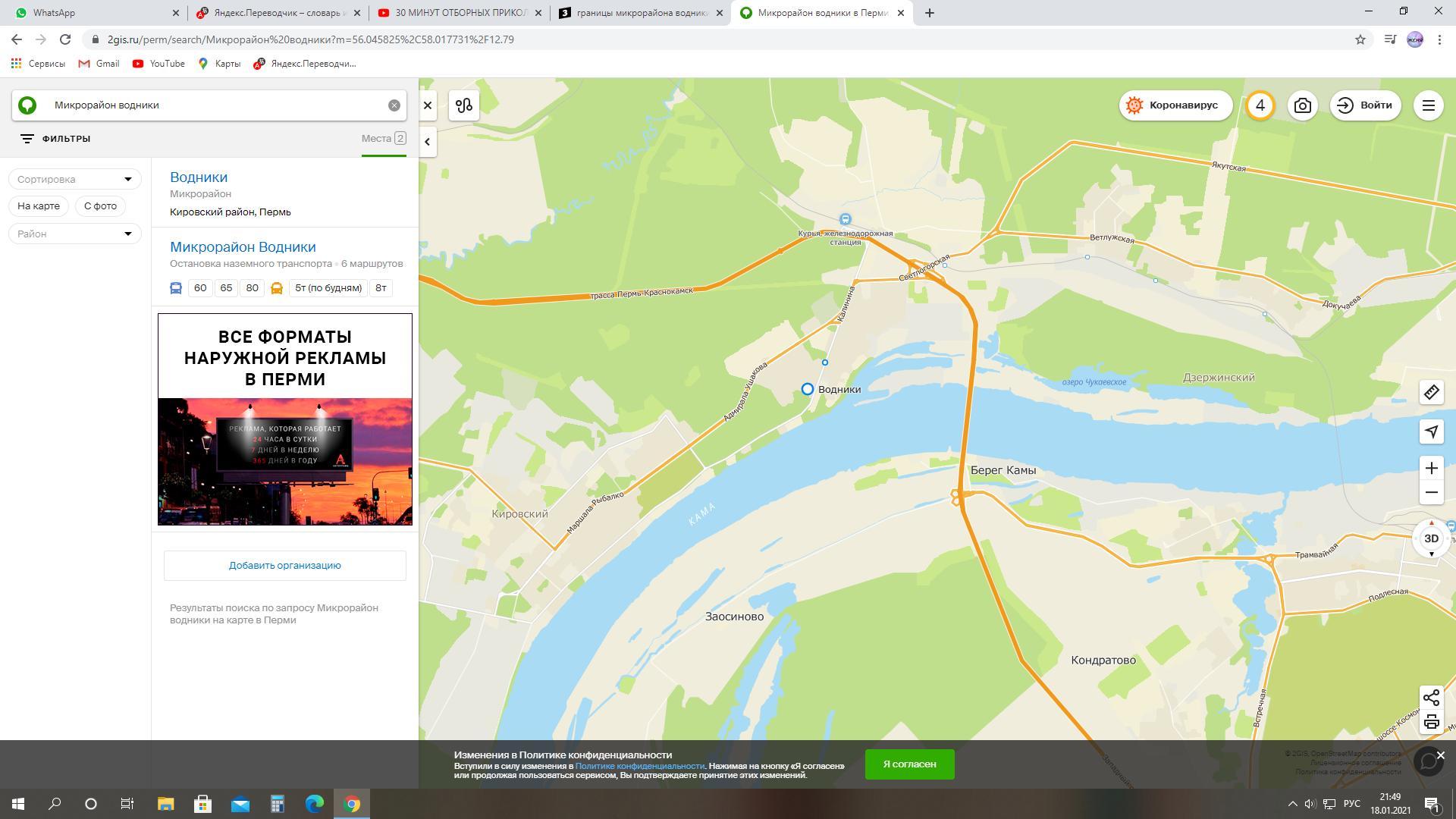The height and width of the screenshot is (819, 1456).
Task: Collapse the search results side panel
Action: [x=428, y=142]
